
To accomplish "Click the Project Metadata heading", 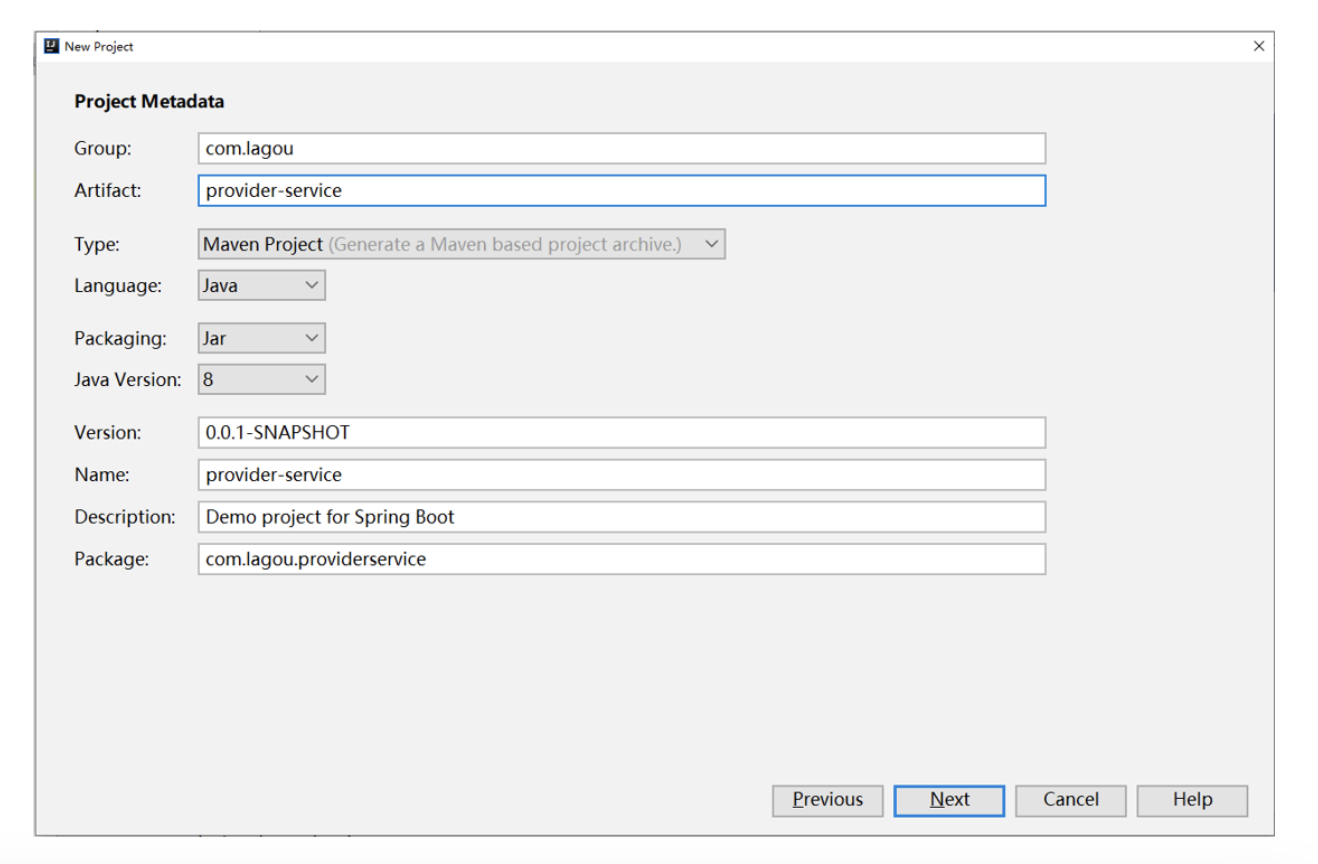I will 149,102.
